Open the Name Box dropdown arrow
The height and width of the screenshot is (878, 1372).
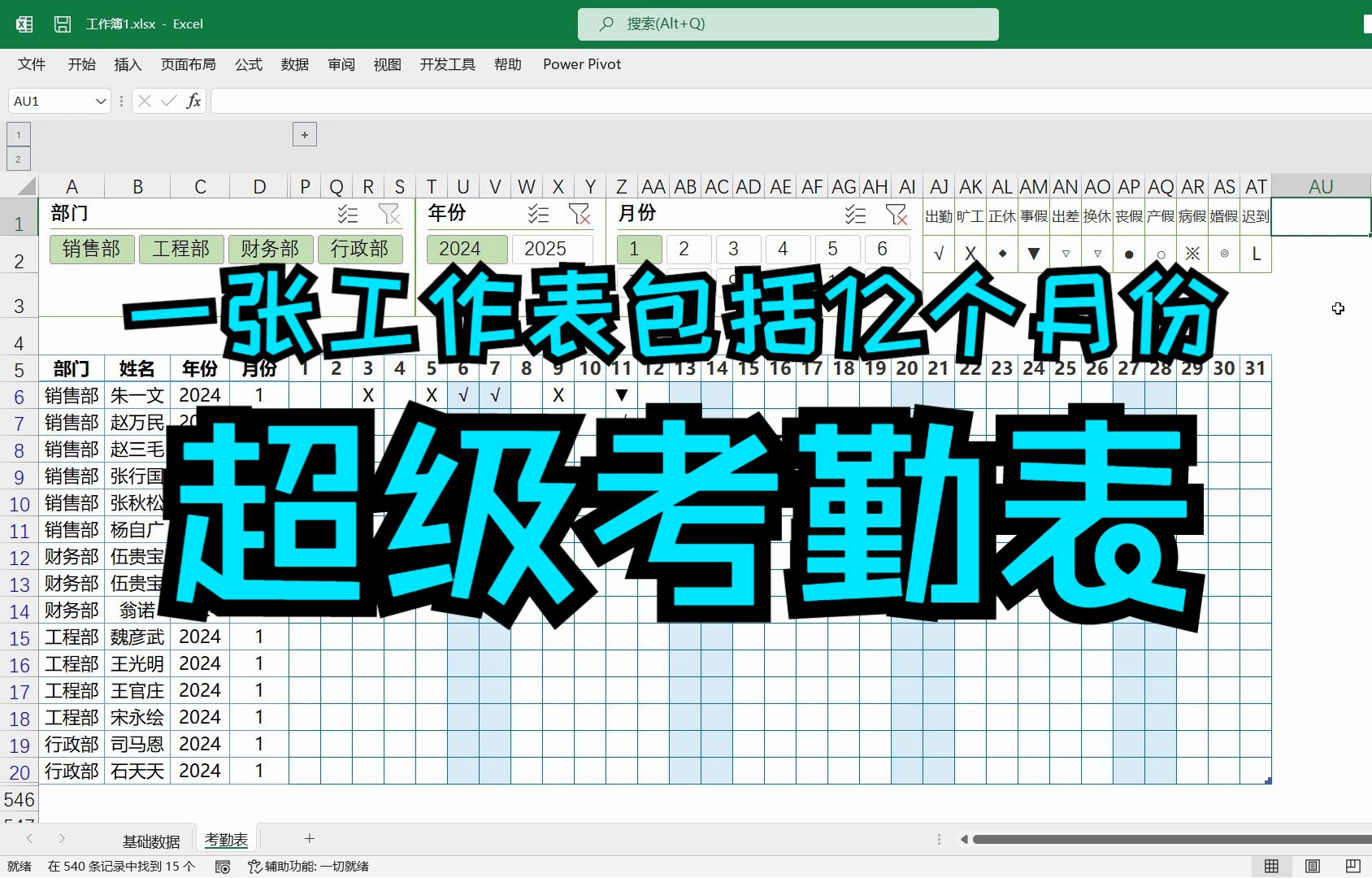click(x=101, y=101)
